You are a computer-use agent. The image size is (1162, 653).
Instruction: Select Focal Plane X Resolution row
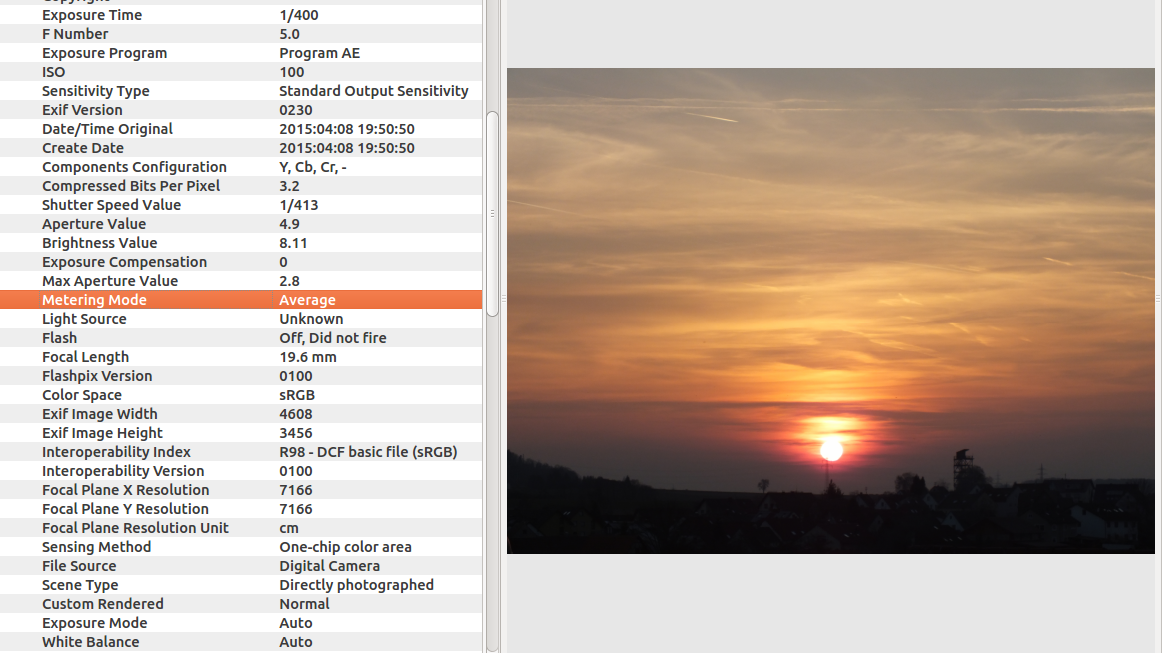coord(241,490)
